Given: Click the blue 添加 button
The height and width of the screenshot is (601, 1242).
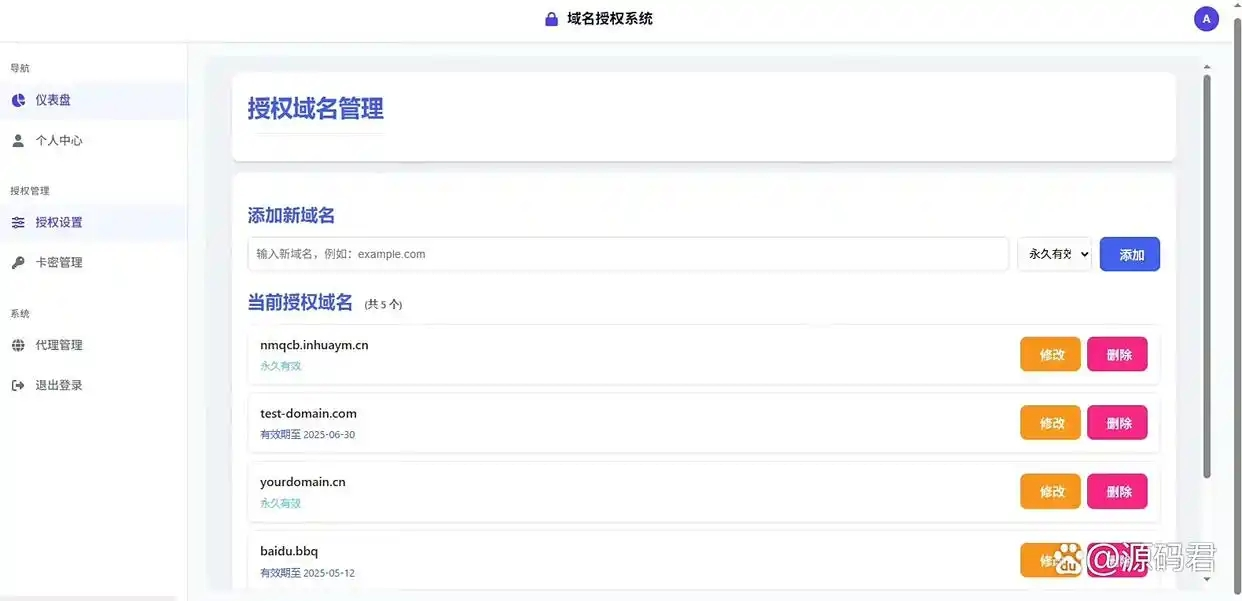Looking at the screenshot, I should (1129, 254).
